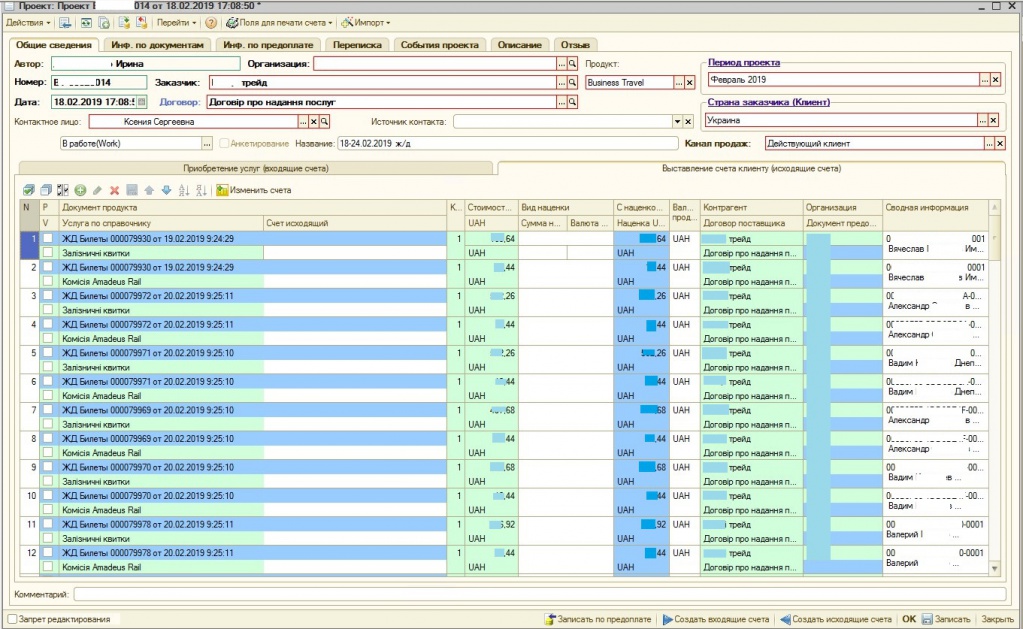Image resolution: width=1023 pixels, height=629 pixels.
Task: Search Заказчик with the magnifier icon
Action: [x=572, y=83]
